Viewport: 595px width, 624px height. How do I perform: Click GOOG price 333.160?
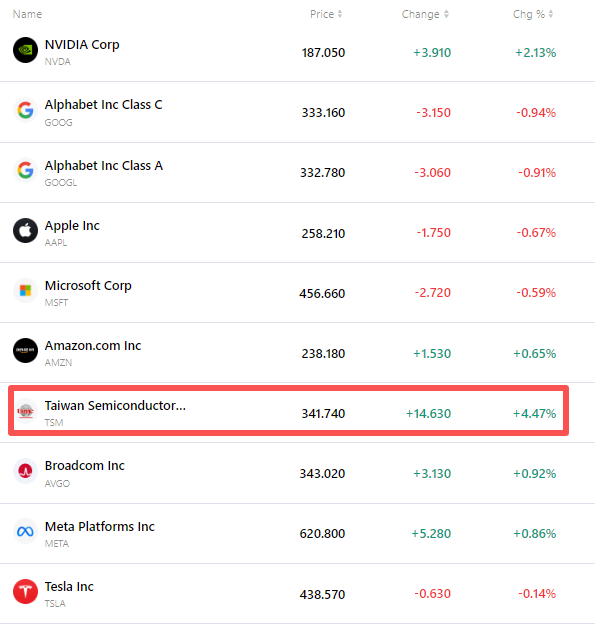[x=323, y=113]
